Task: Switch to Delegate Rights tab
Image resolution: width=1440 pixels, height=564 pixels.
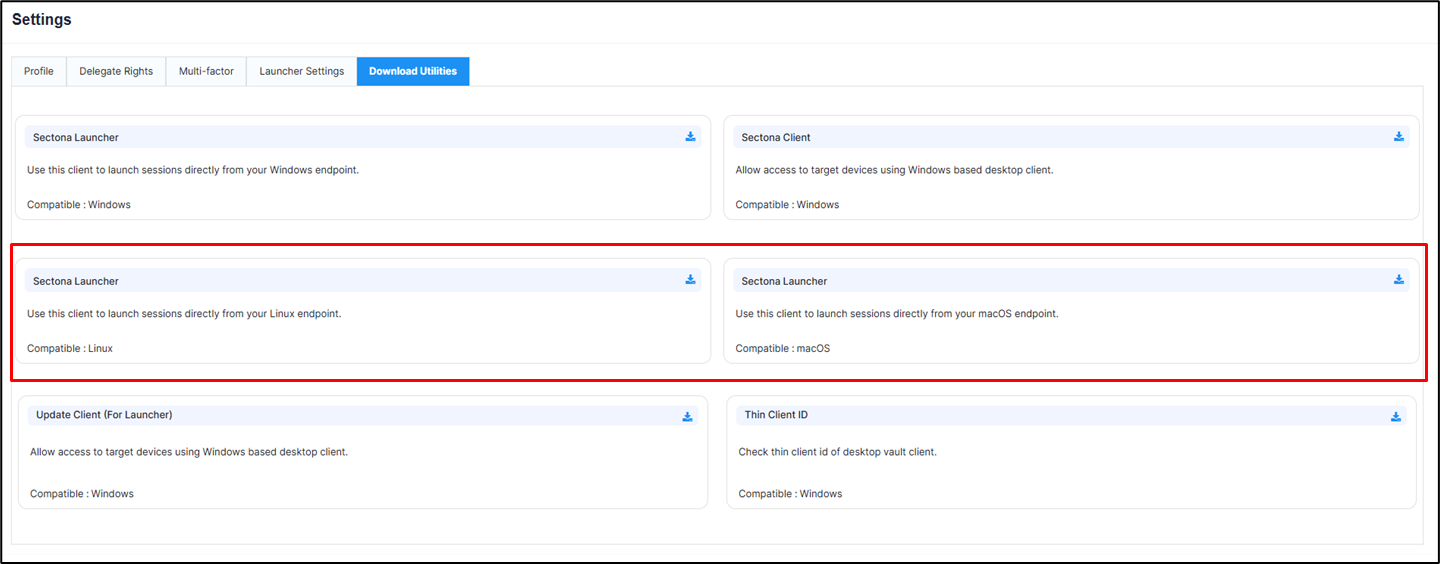Action: click(x=116, y=71)
